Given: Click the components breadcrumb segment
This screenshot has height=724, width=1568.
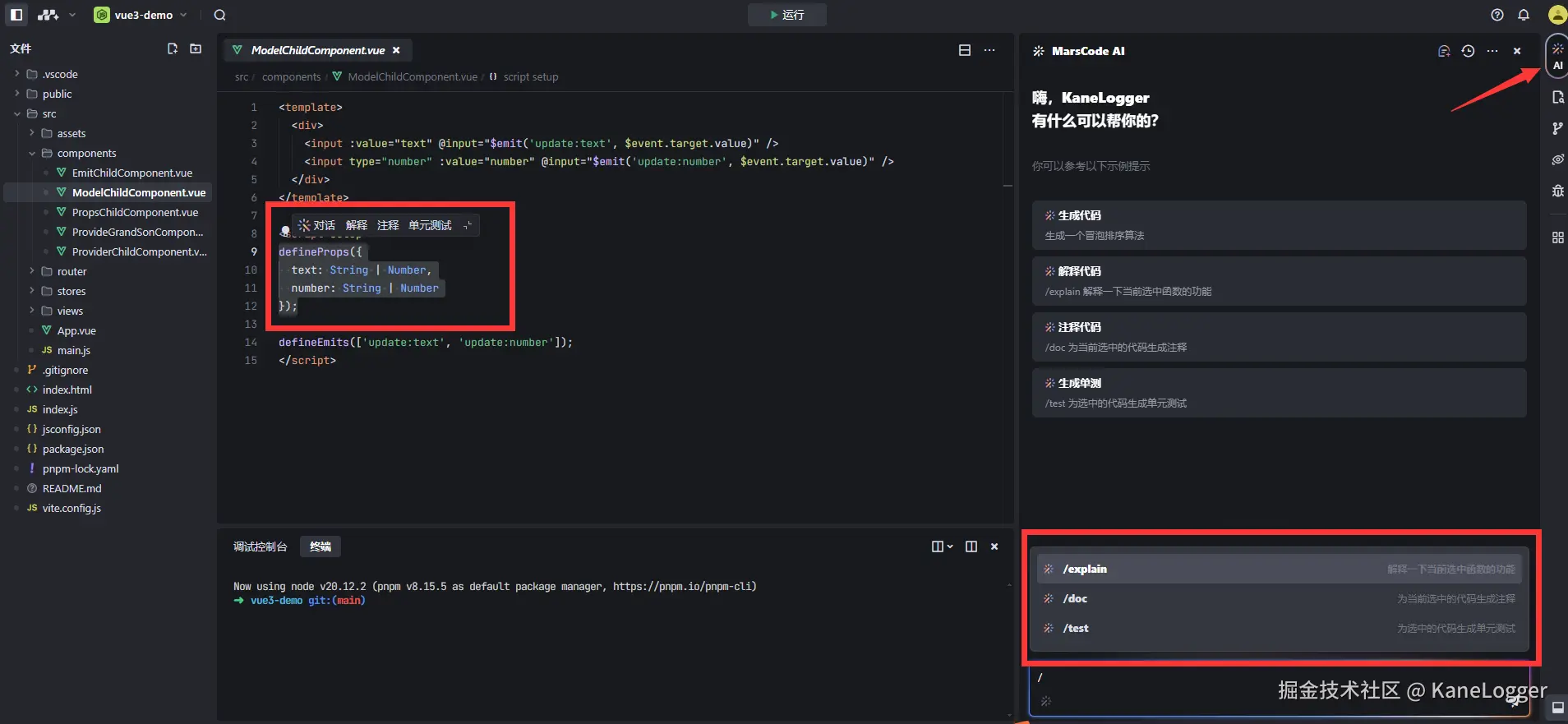Looking at the screenshot, I should point(291,76).
